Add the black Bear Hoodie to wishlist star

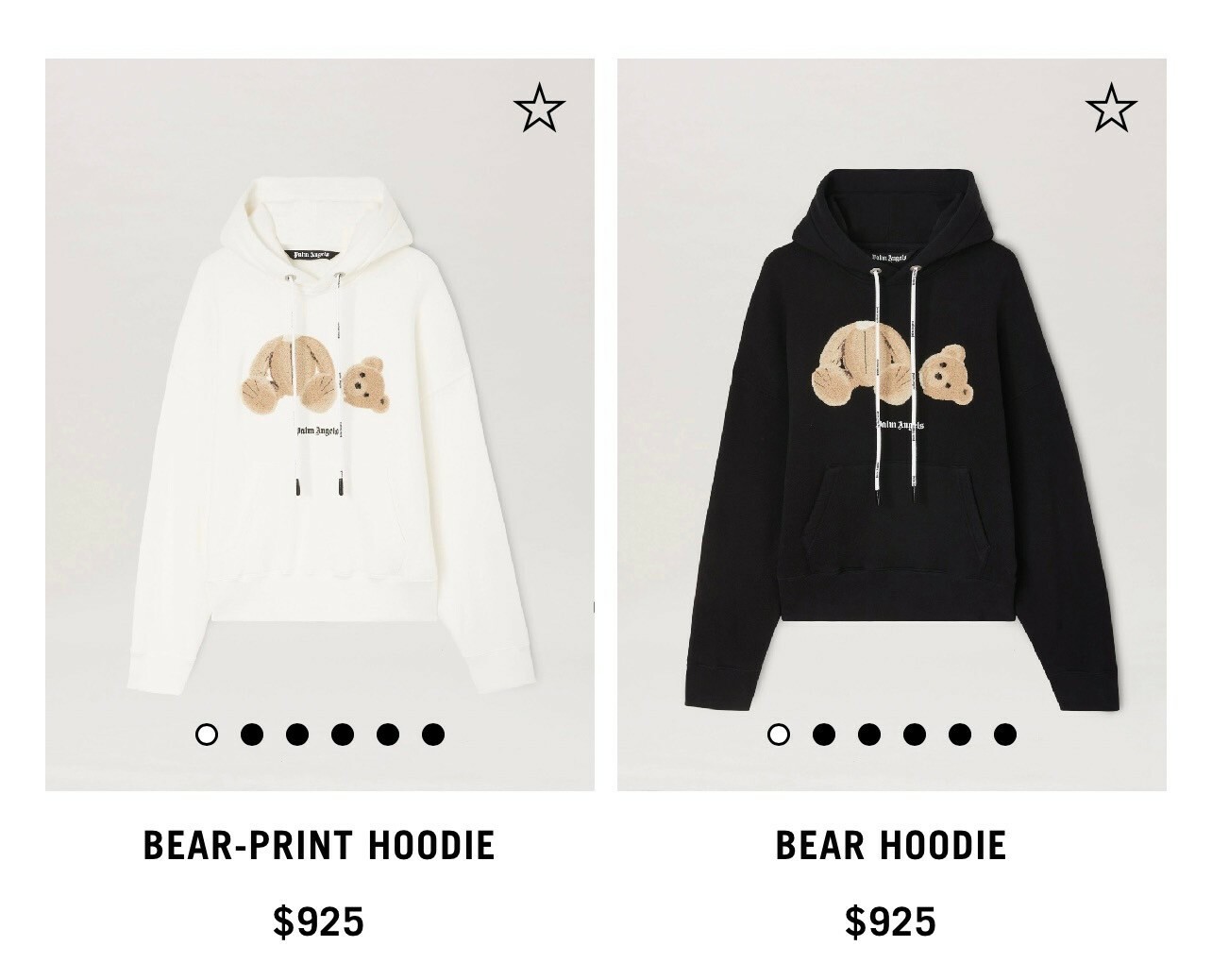pyautogui.click(x=1111, y=107)
